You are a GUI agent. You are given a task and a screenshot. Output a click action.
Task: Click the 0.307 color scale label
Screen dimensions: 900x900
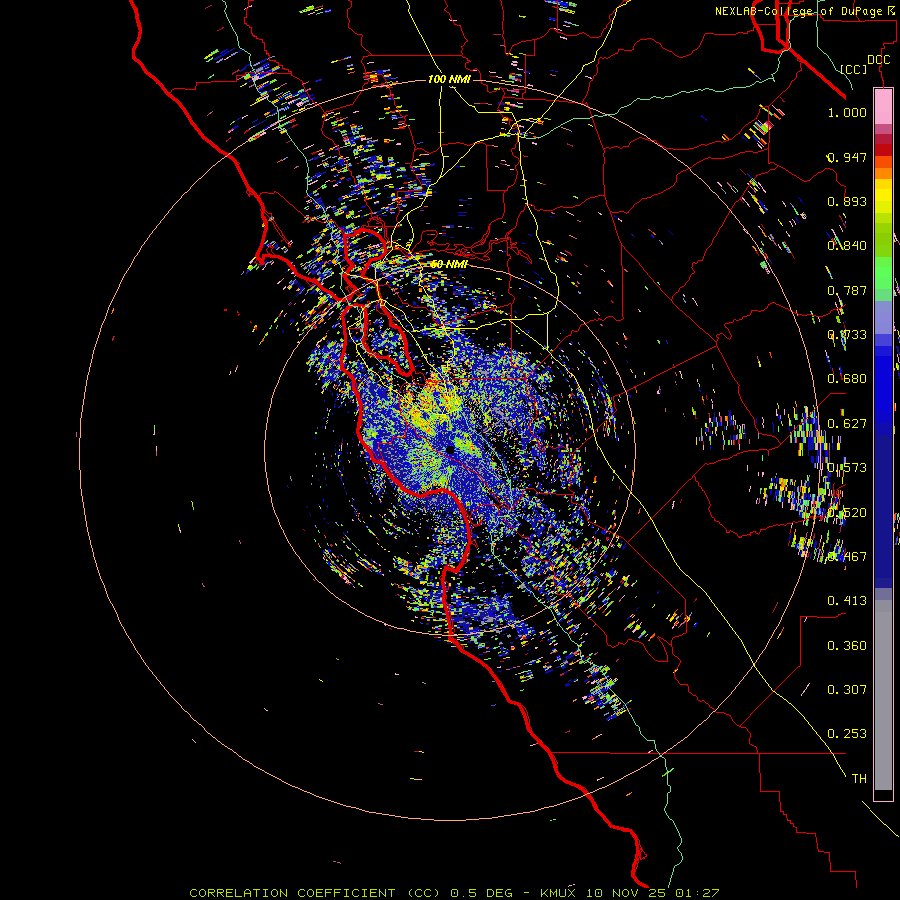[x=847, y=690]
